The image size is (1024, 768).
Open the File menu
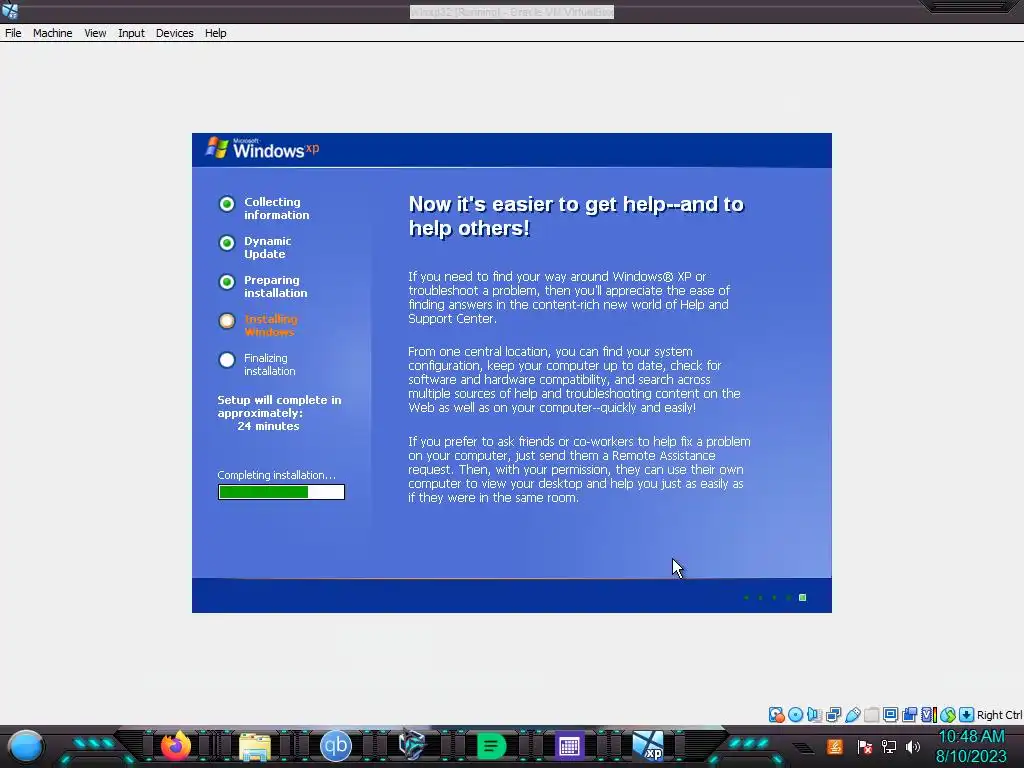pos(13,33)
